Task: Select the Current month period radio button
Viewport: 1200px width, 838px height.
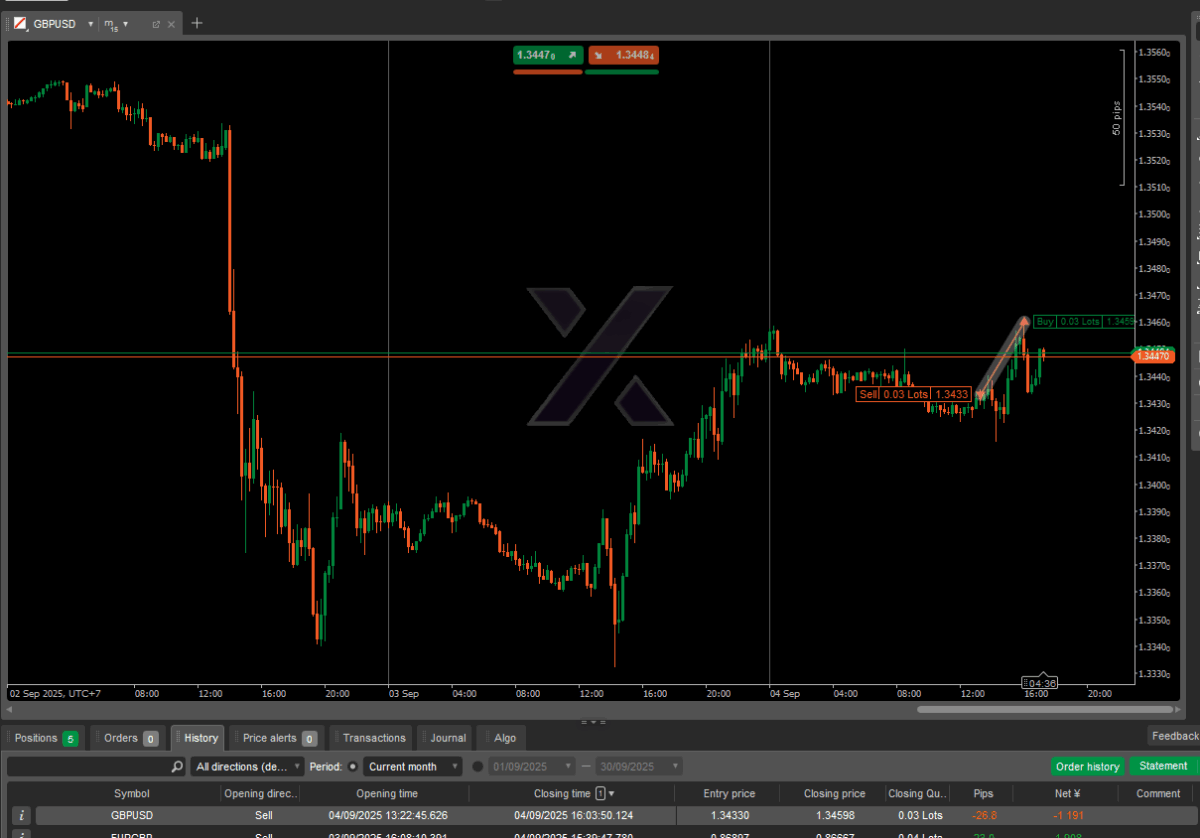Action: [x=353, y=767]
